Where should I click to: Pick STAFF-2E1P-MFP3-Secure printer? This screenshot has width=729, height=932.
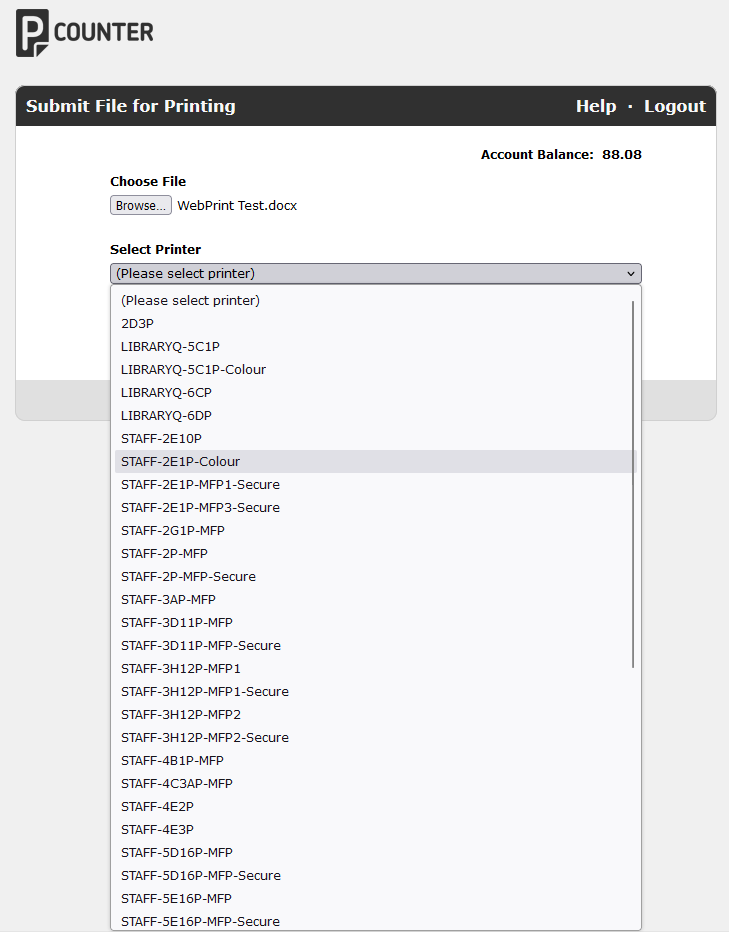point(376,508)
